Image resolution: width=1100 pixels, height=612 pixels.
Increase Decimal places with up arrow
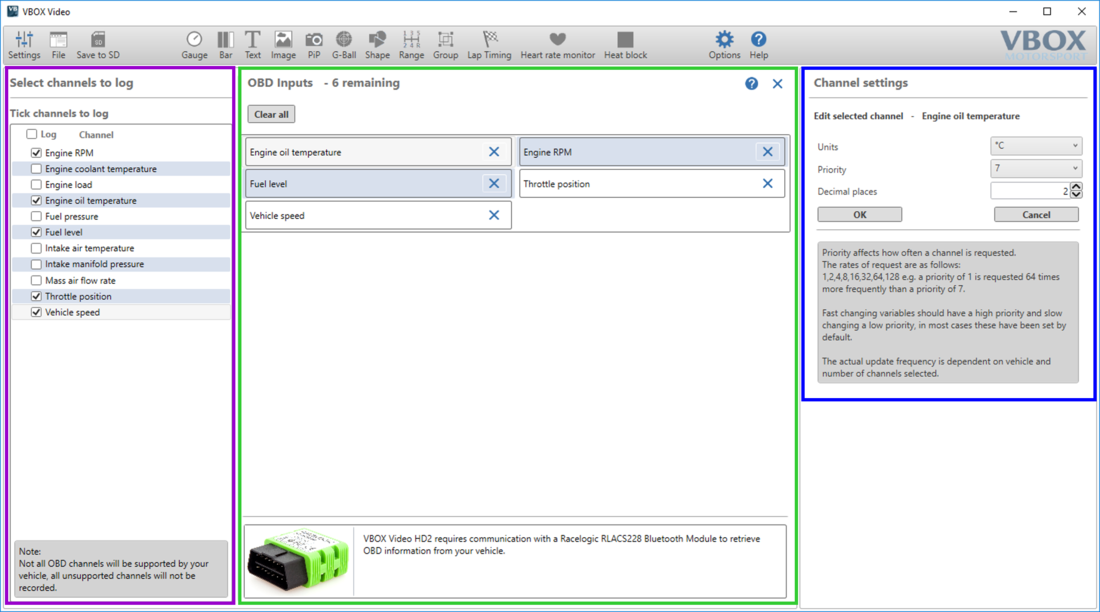pos(1076,187)
